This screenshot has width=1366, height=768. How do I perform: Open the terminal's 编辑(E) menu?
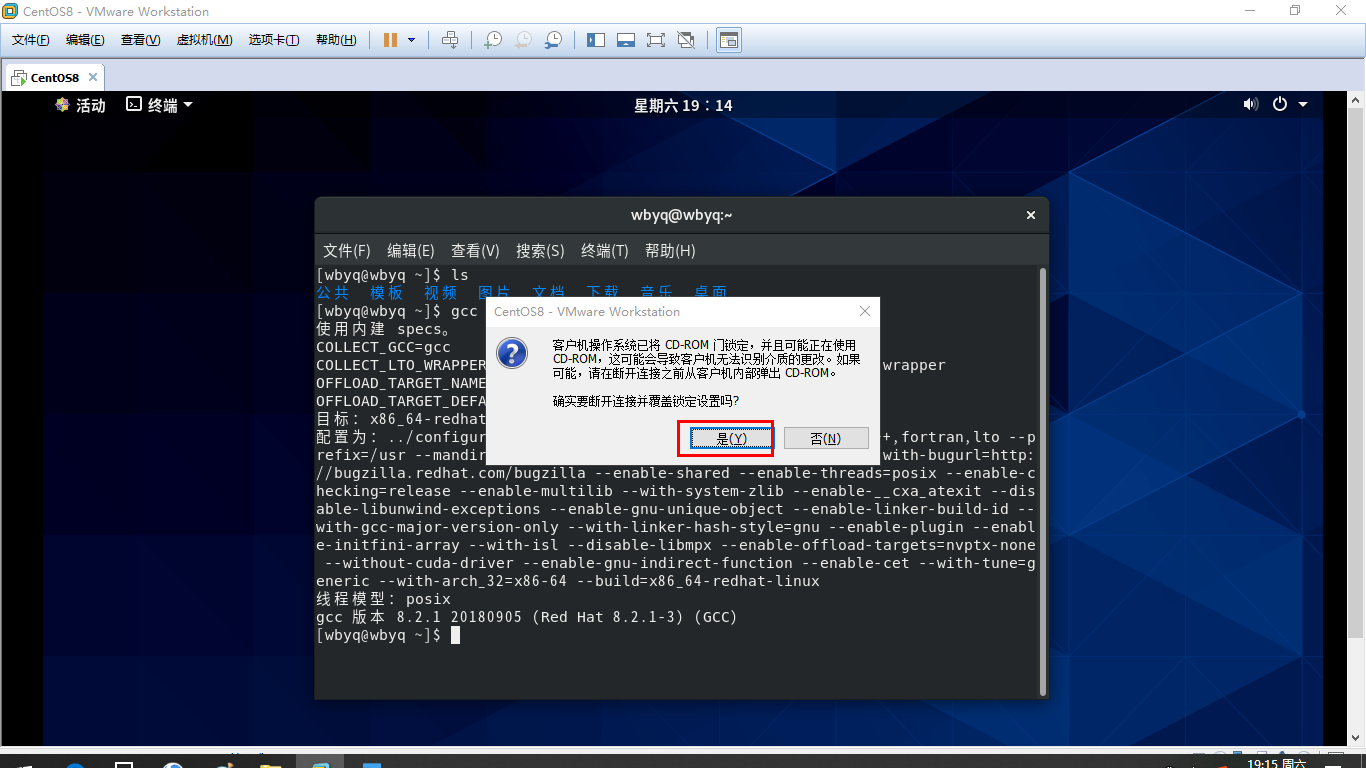tap(411, 251)
